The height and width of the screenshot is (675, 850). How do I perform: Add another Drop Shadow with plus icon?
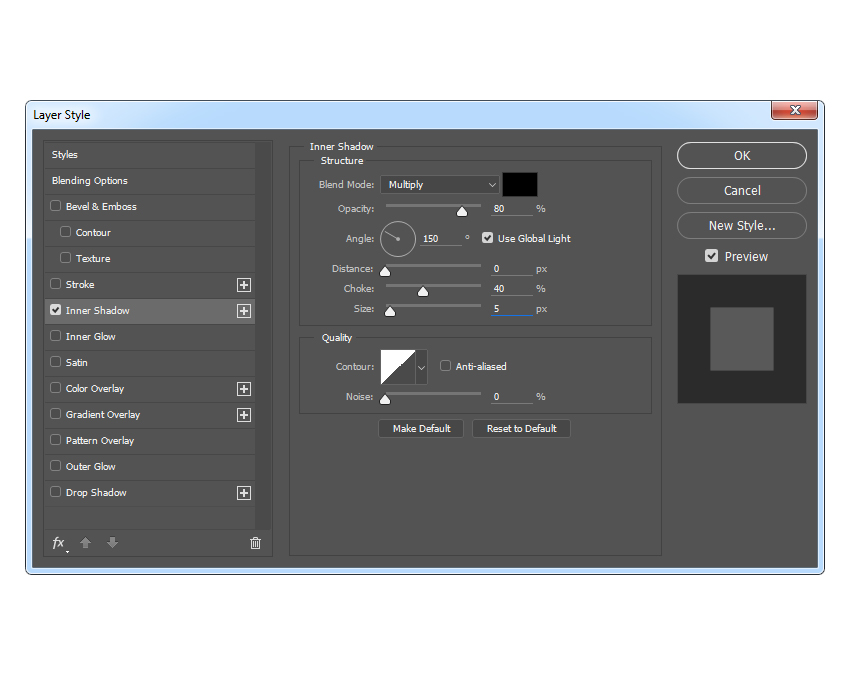243,493
